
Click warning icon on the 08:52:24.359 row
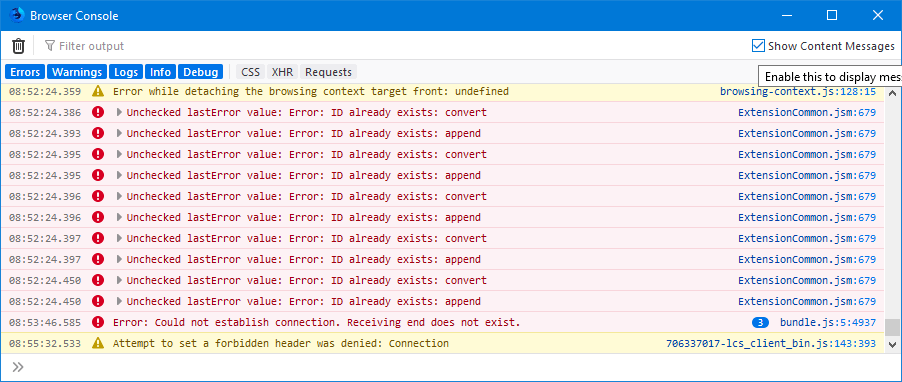point(98,91)
